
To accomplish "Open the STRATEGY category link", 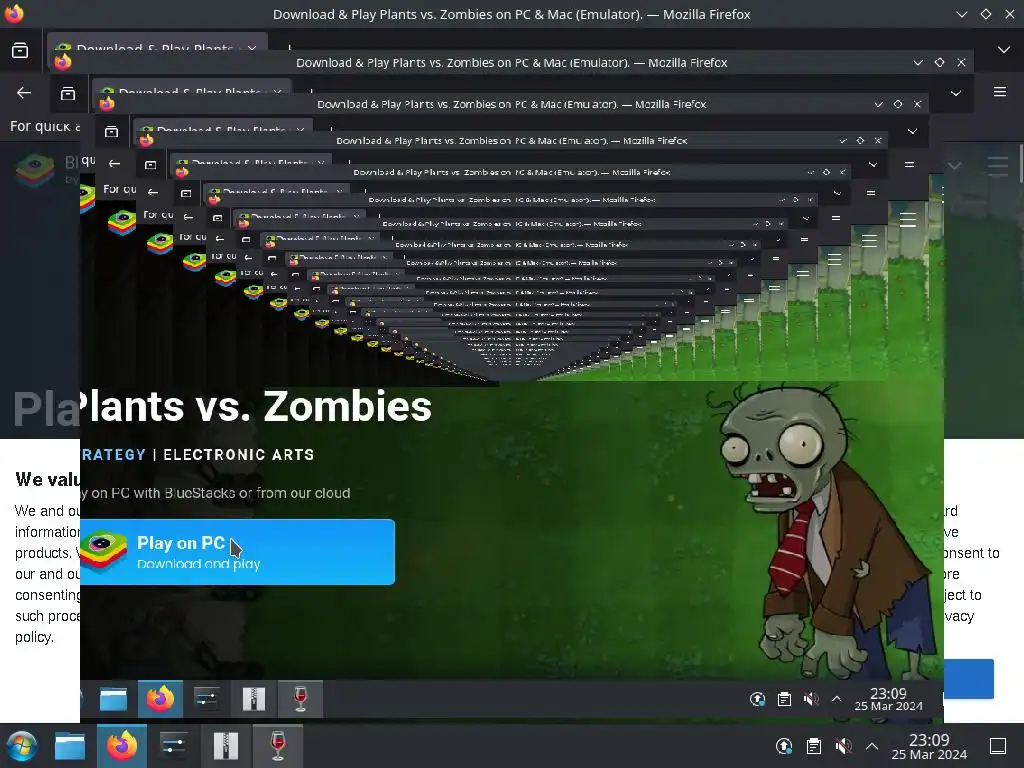I will (113, 455).
